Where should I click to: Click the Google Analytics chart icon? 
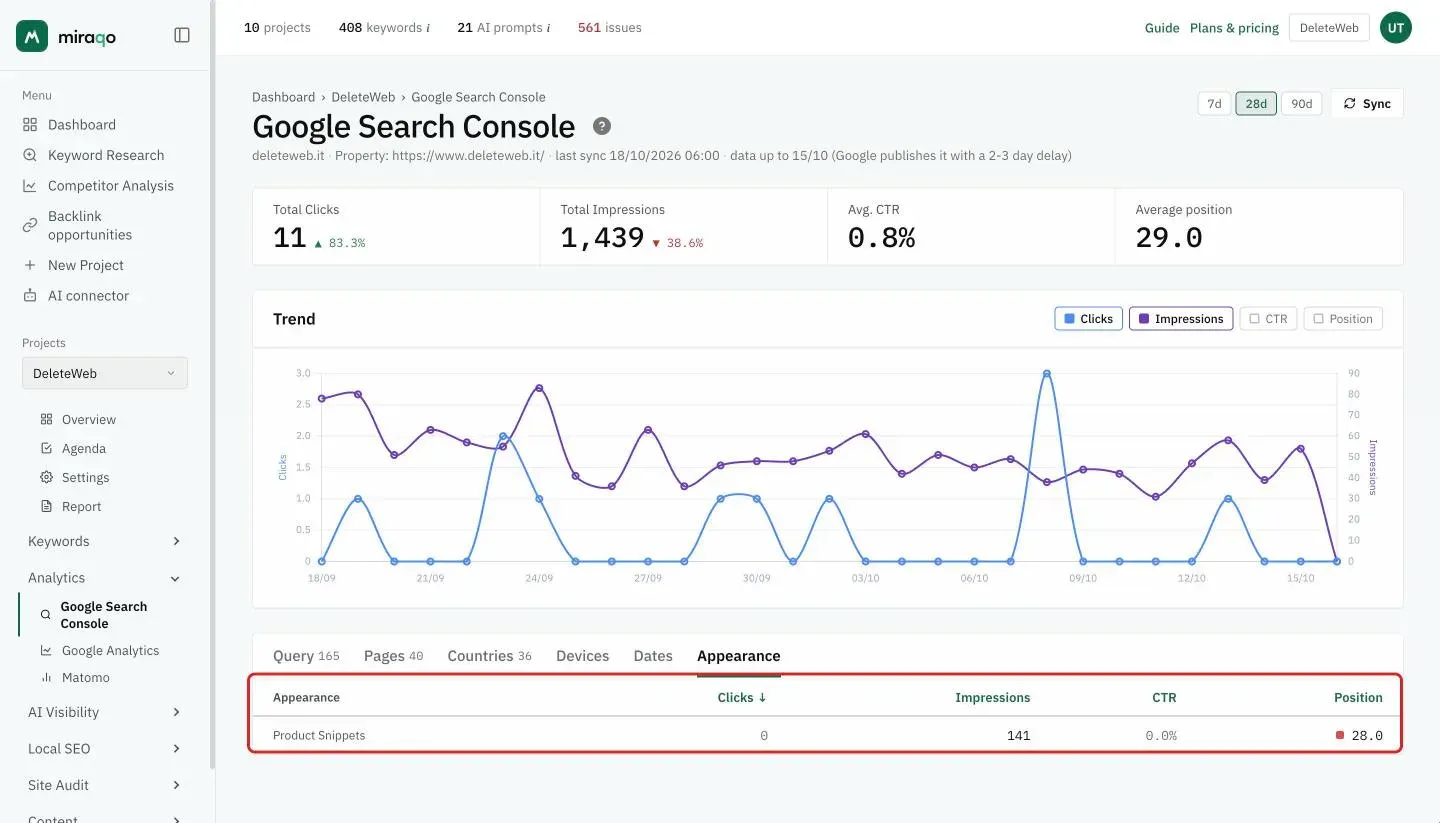click(x=46, y=650)
